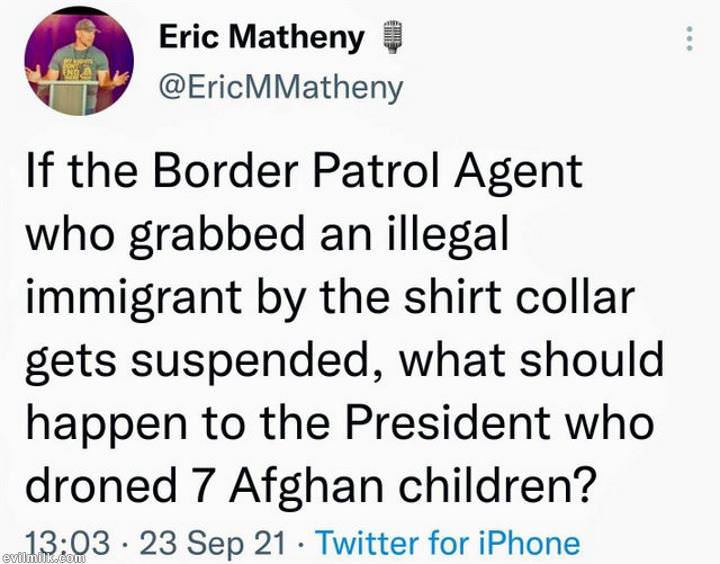Click the word President in the tweet
Viewport: 720px width, 564px height.
point(448,422)
